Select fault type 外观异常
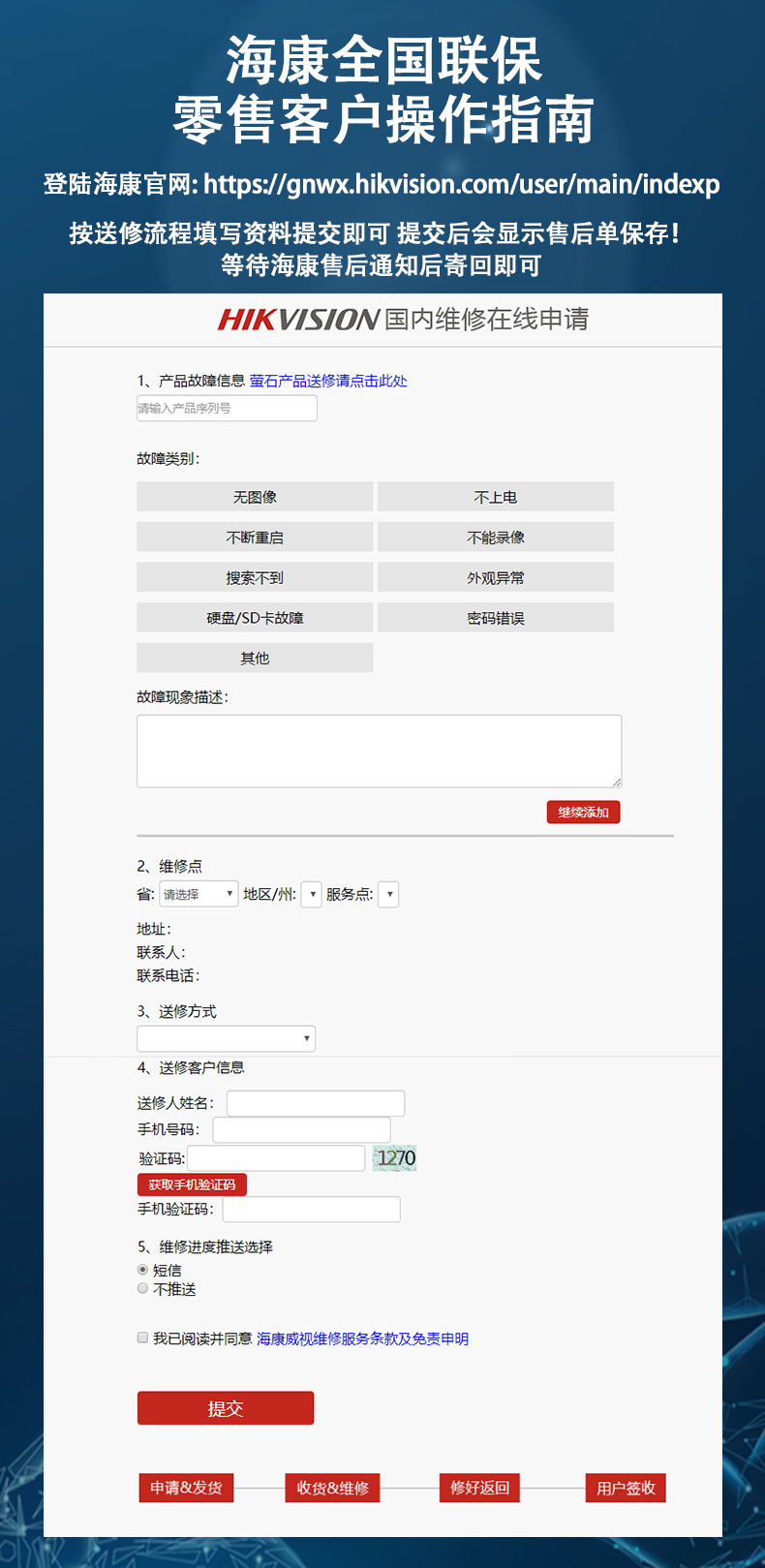Image resolution: width=765 pixels, height=1568 pixels. [x=496, y=577]
